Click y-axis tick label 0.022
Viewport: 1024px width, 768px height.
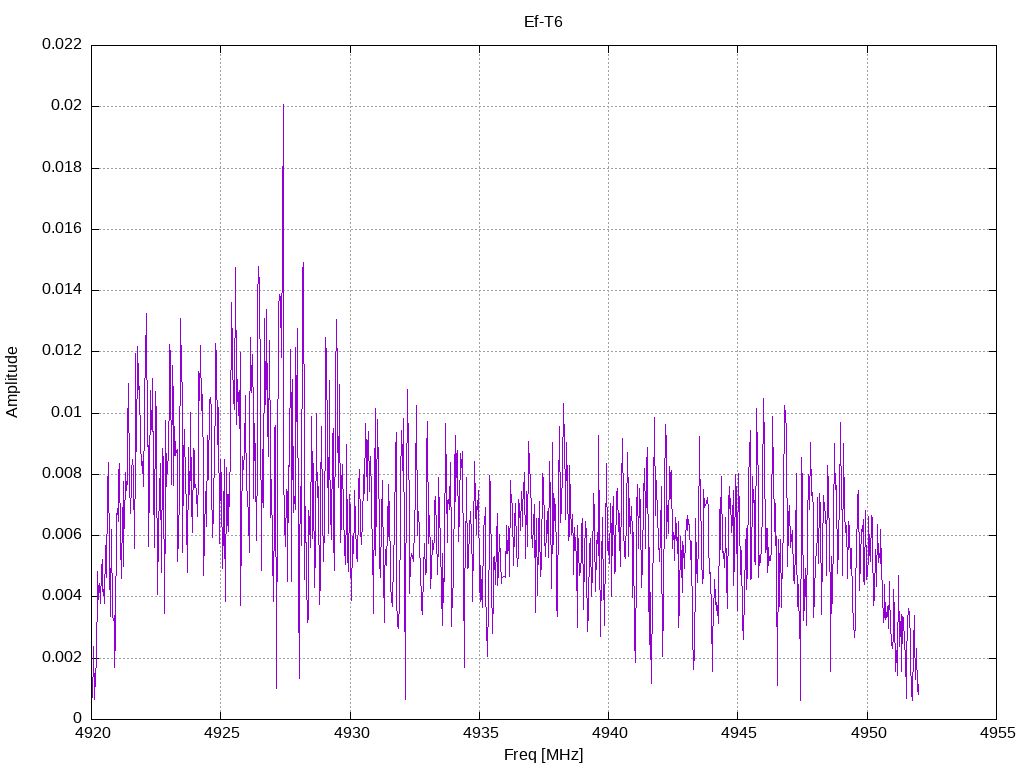tap(62, 44)
